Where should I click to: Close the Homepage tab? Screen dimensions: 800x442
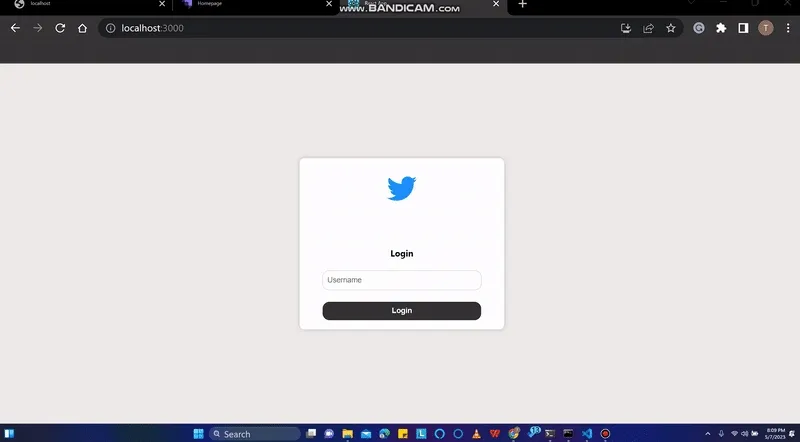[x=331, y=5]
